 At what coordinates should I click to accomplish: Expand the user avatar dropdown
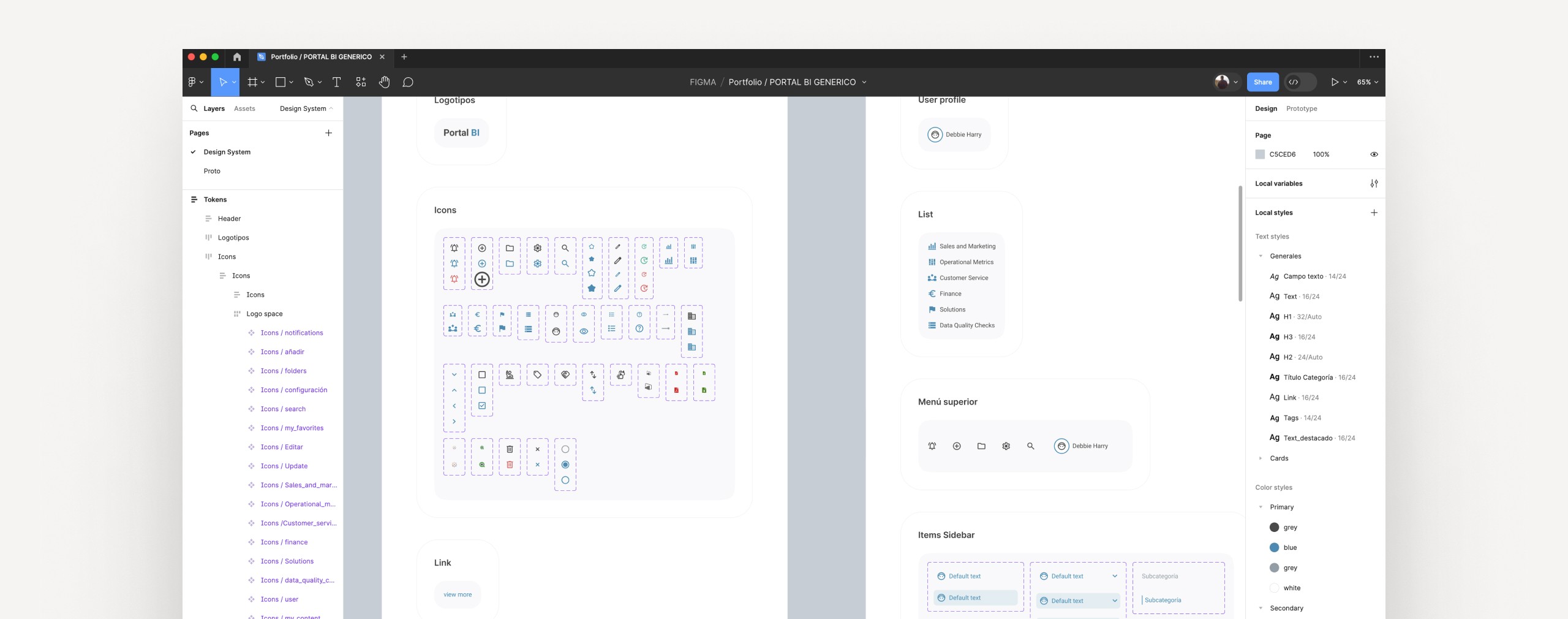[x=1235, y=82]
